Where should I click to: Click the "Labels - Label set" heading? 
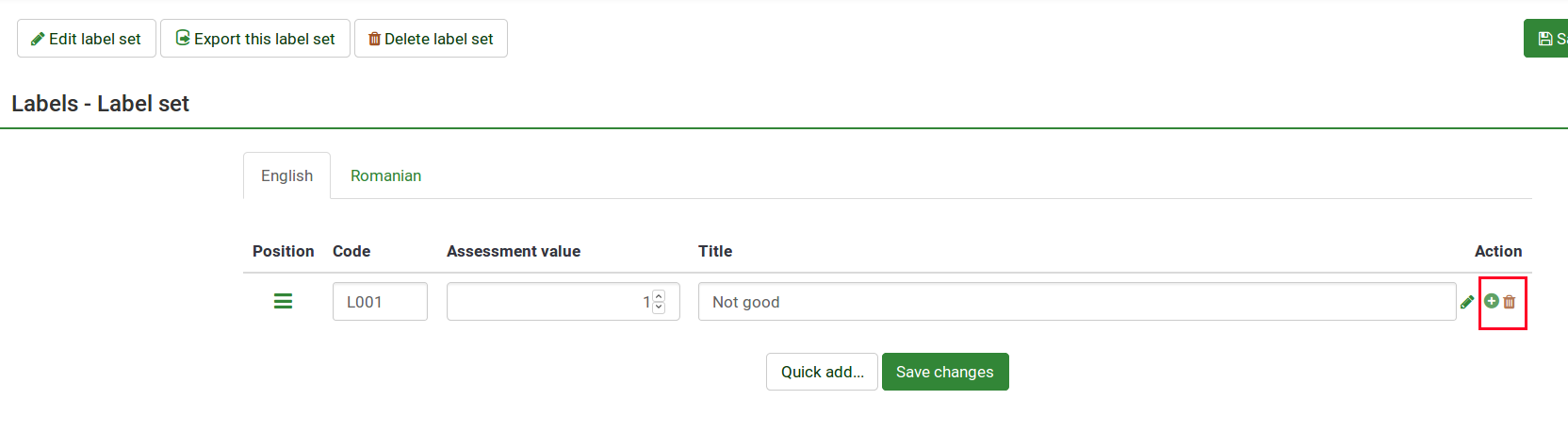coord(101,104)
